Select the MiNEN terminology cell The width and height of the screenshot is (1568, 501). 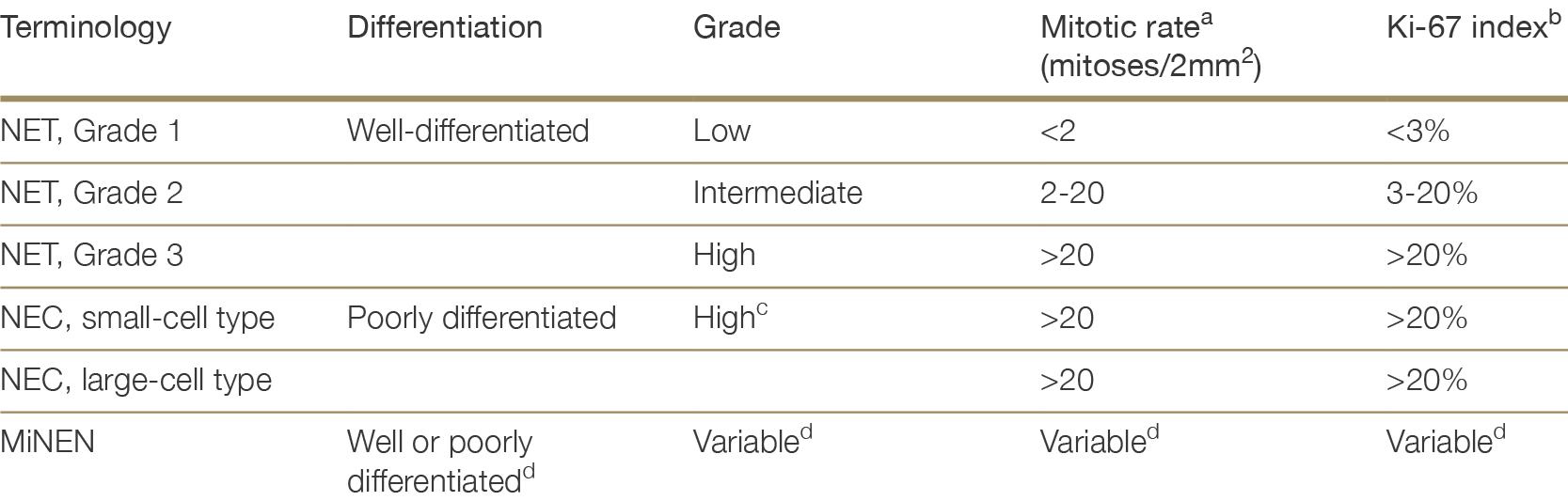click(48, 442)
